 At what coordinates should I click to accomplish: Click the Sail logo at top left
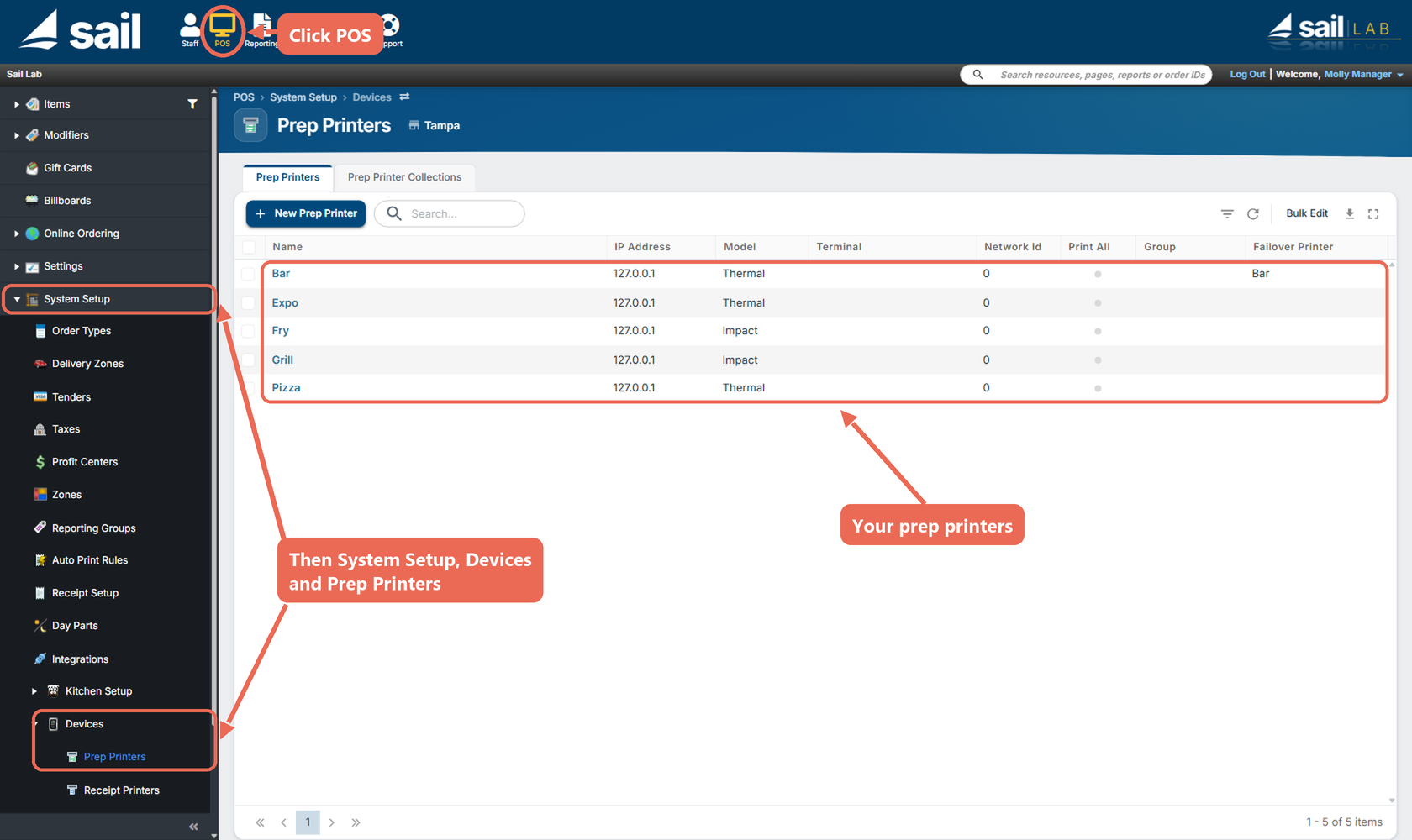(81, 31)
